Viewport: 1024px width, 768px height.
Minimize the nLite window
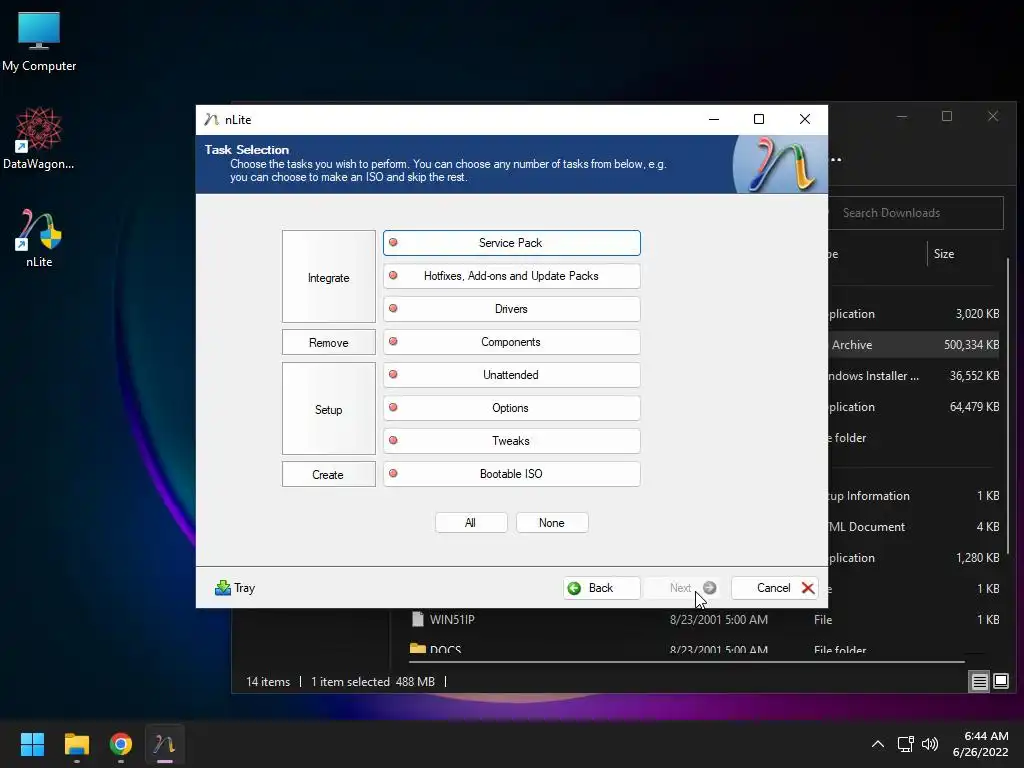714,119
